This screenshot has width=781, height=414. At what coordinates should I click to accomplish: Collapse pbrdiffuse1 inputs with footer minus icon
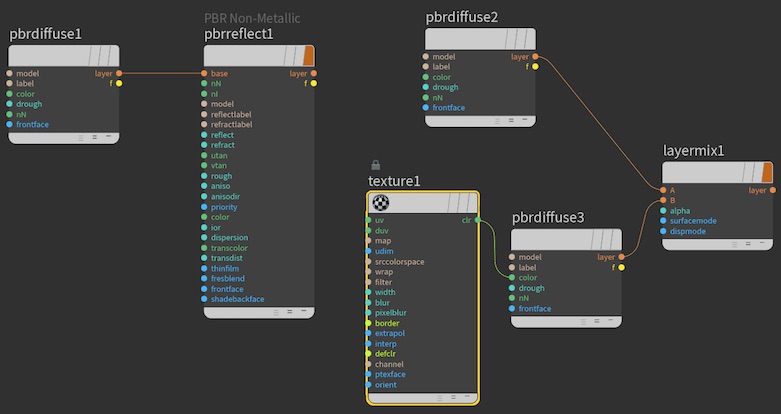click(x=108, y=136)
